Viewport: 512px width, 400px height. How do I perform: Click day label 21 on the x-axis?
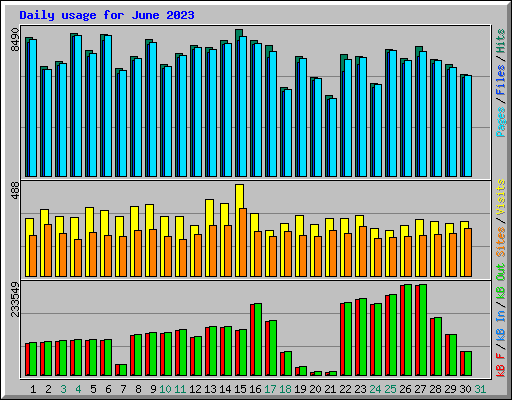tap(330, 389)
